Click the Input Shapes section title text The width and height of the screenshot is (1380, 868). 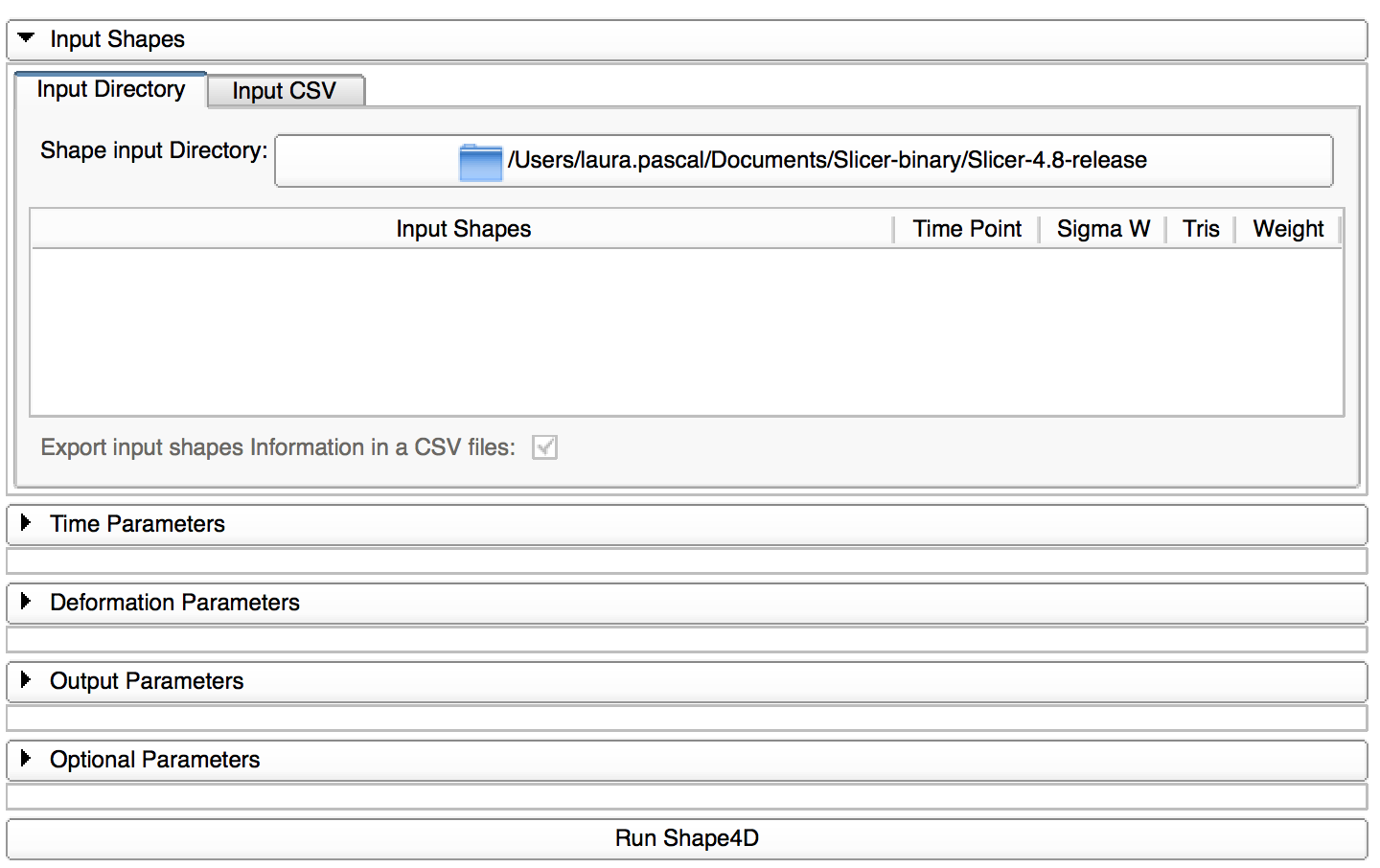tap(117, 39)
